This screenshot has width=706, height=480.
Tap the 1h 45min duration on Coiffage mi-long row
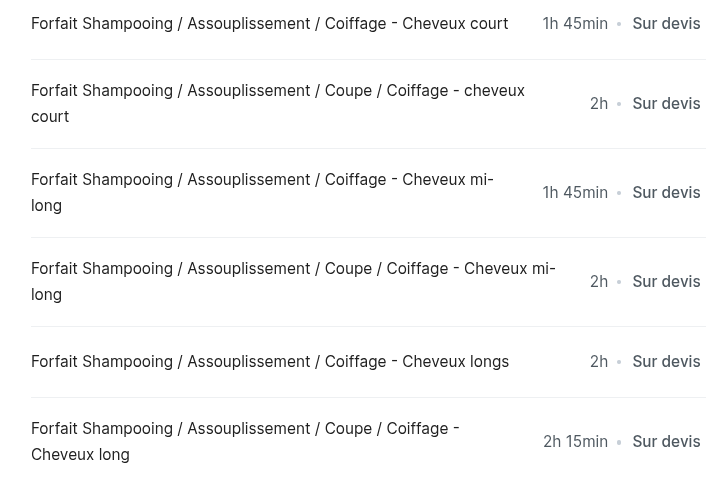pos(575,192)
